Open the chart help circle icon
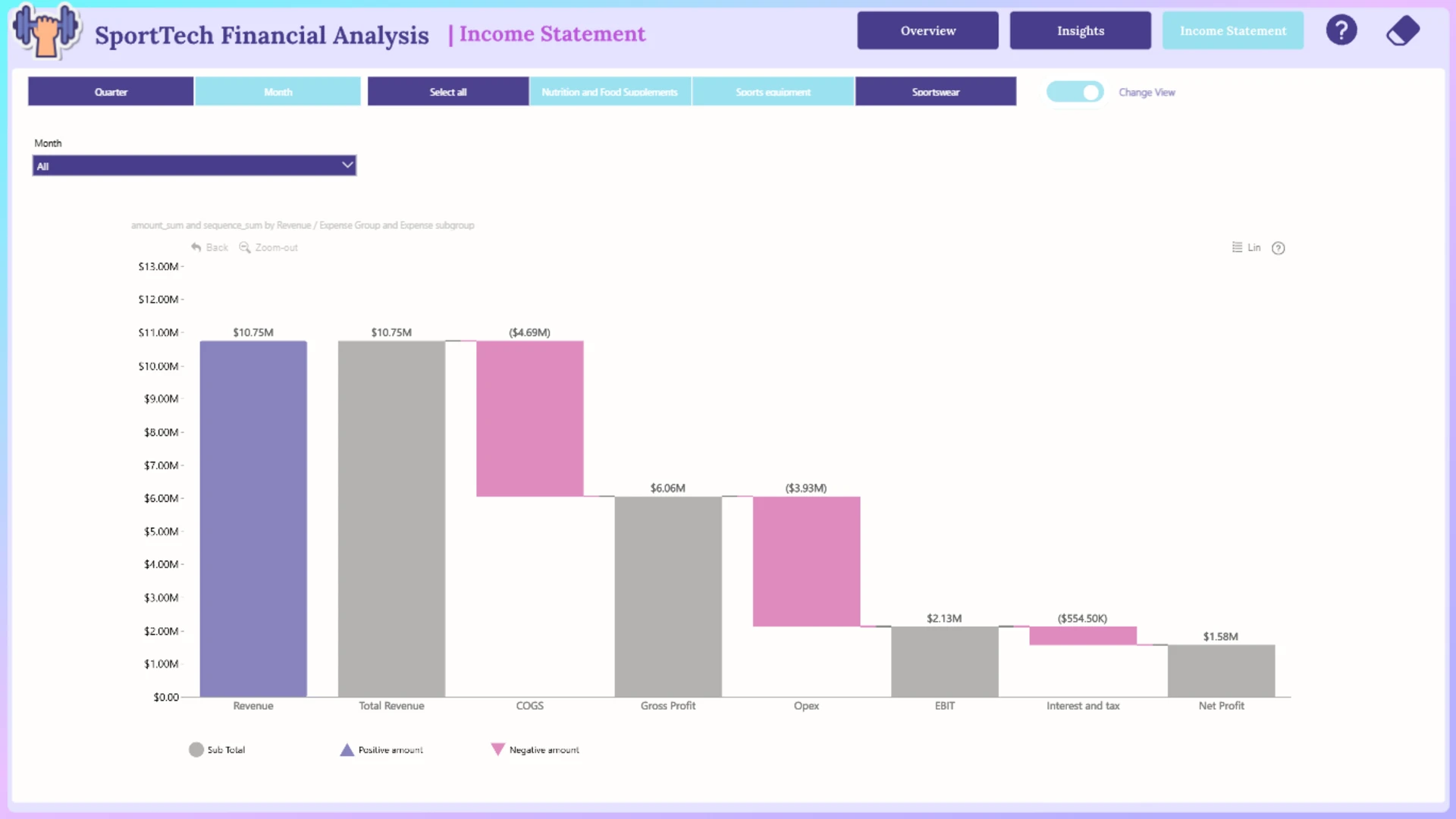This screenshot has width=1456, height=819. 1278,248
